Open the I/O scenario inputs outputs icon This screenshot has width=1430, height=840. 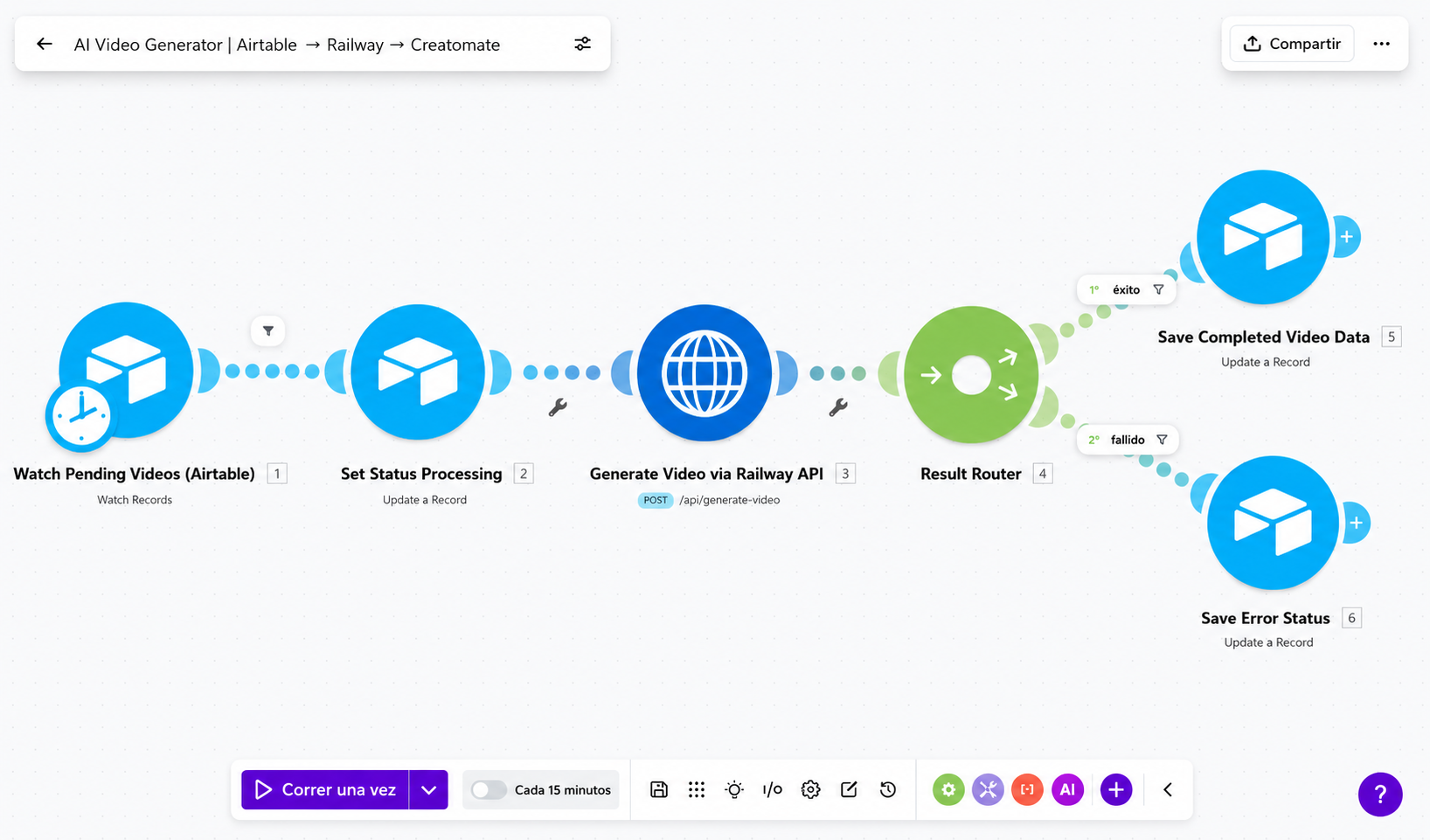point(772,789)
